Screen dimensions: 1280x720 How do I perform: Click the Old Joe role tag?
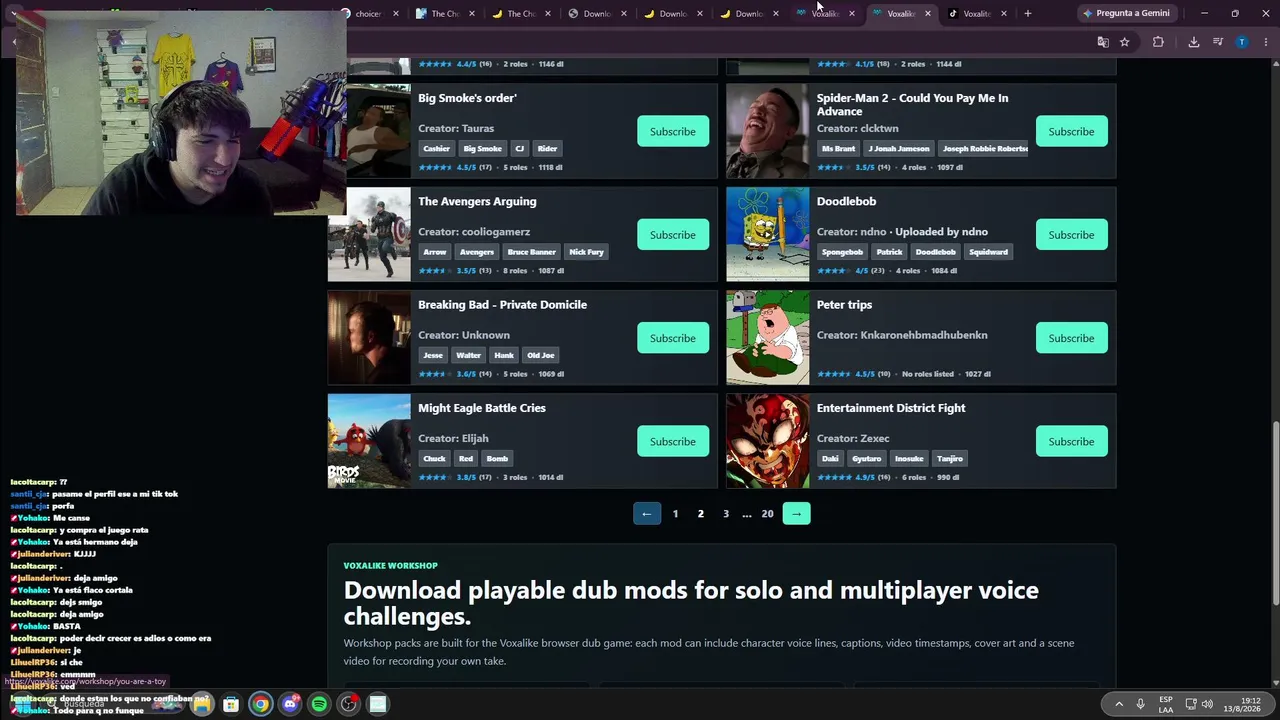click(x=541, y=355)
